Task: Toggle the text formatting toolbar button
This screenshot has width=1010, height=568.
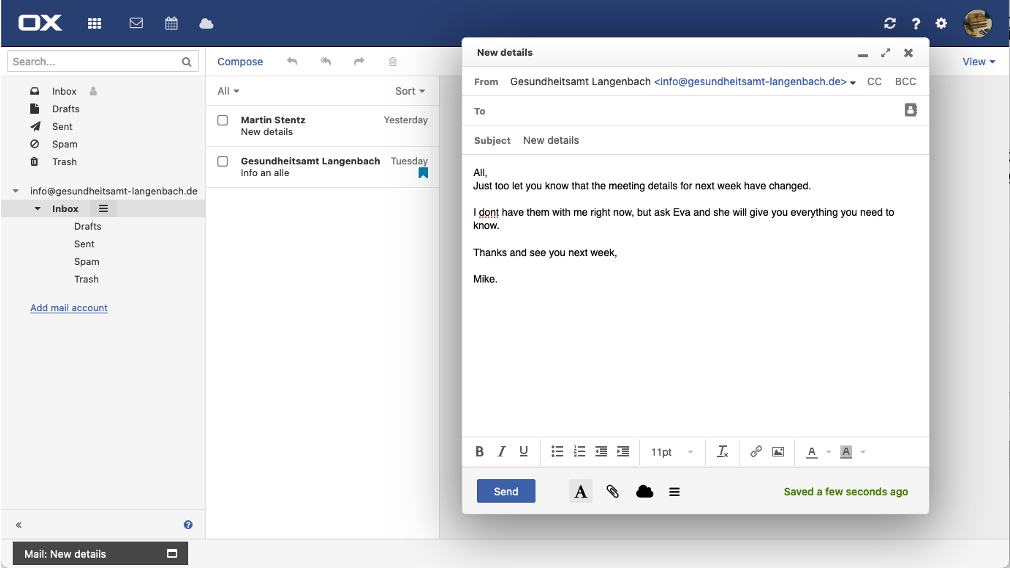Action: (x=581, y=492)
